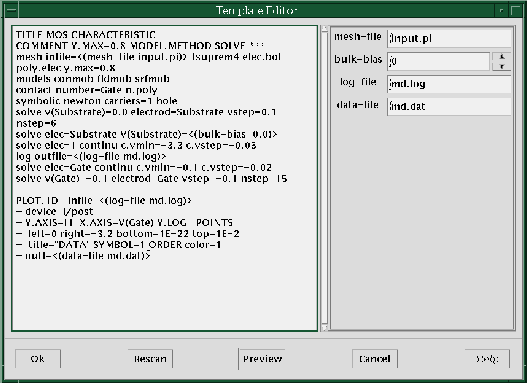527x383 pixels.
Task: Click the Preview button
Action: coord(262,359)
